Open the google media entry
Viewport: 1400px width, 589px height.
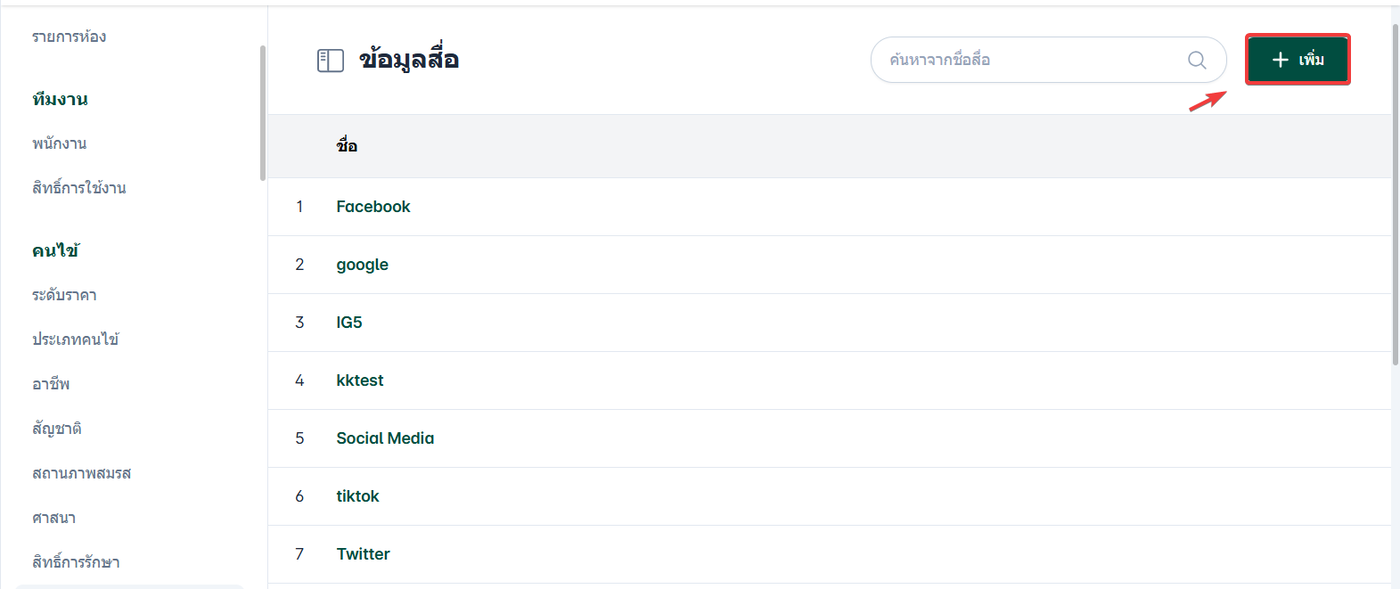362,265
